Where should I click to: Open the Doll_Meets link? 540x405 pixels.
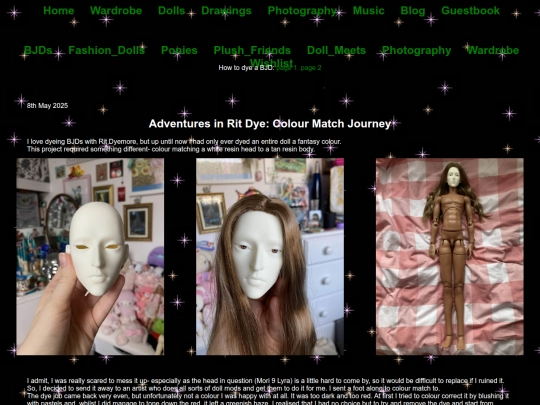coord(336,50)
